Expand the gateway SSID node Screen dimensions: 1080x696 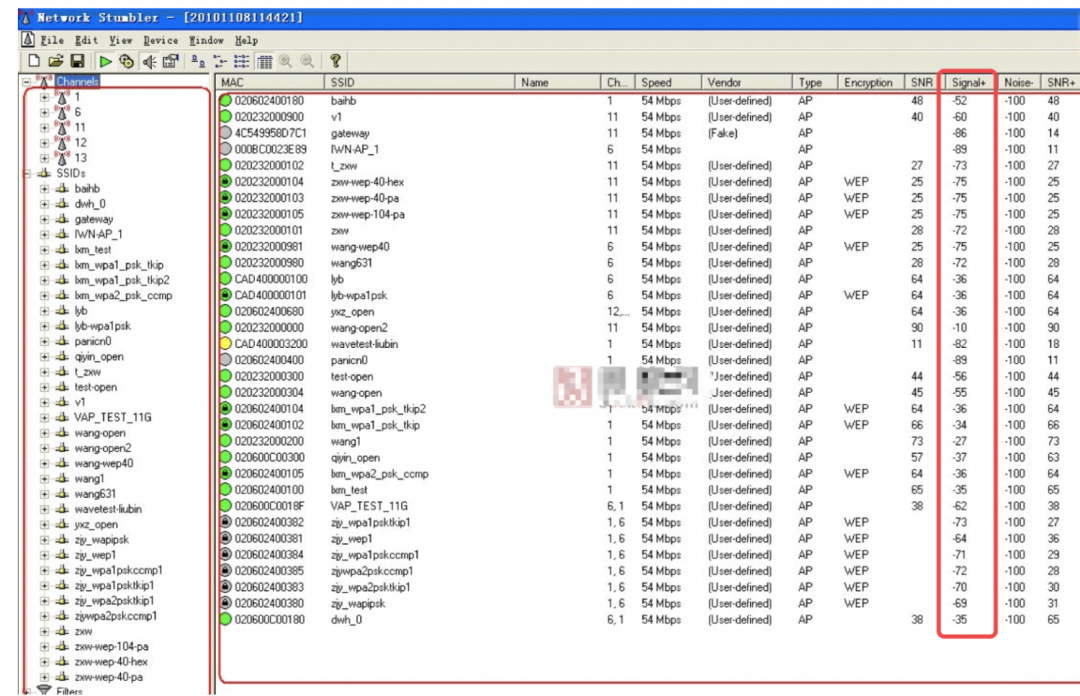[x=45, y=219]
